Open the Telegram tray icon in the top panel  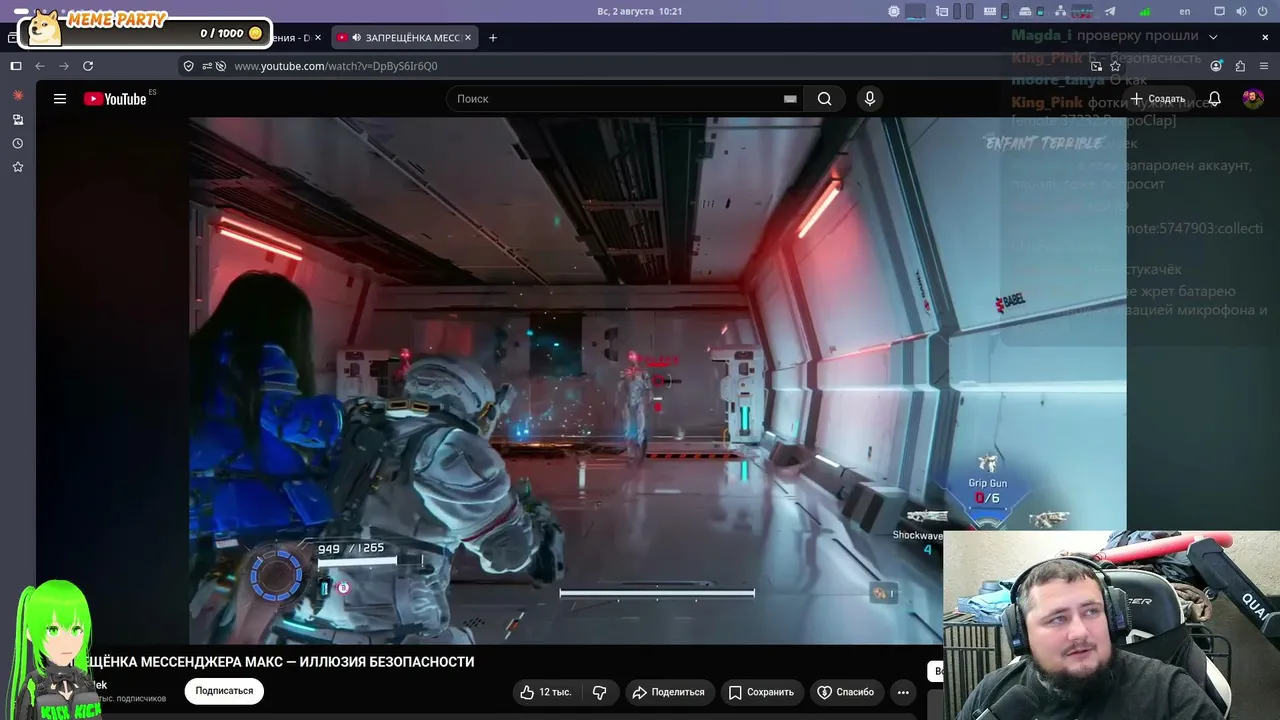pyautogui.click(x=1110, y=11)
